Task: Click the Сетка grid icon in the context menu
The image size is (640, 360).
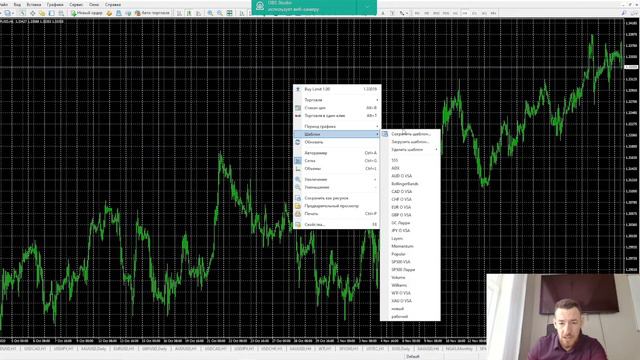Action: click(x=298, y=161)
